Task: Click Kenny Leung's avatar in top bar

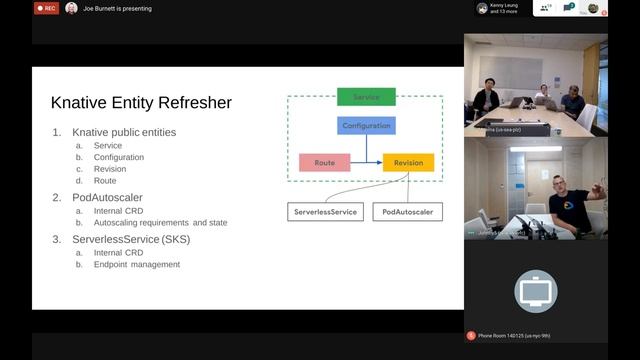Action: coord(482,8)
